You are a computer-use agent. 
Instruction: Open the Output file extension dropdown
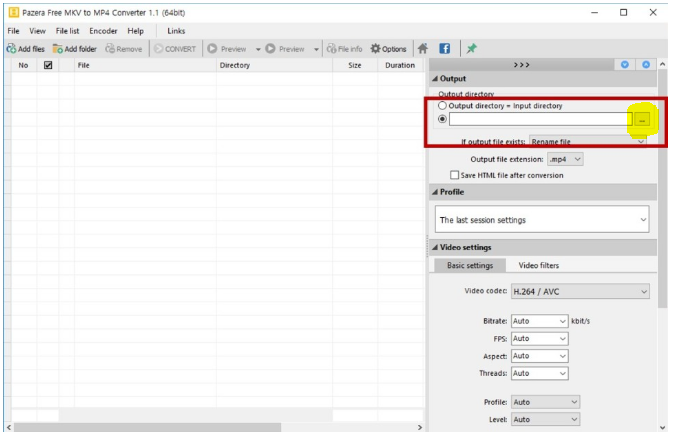565,159
